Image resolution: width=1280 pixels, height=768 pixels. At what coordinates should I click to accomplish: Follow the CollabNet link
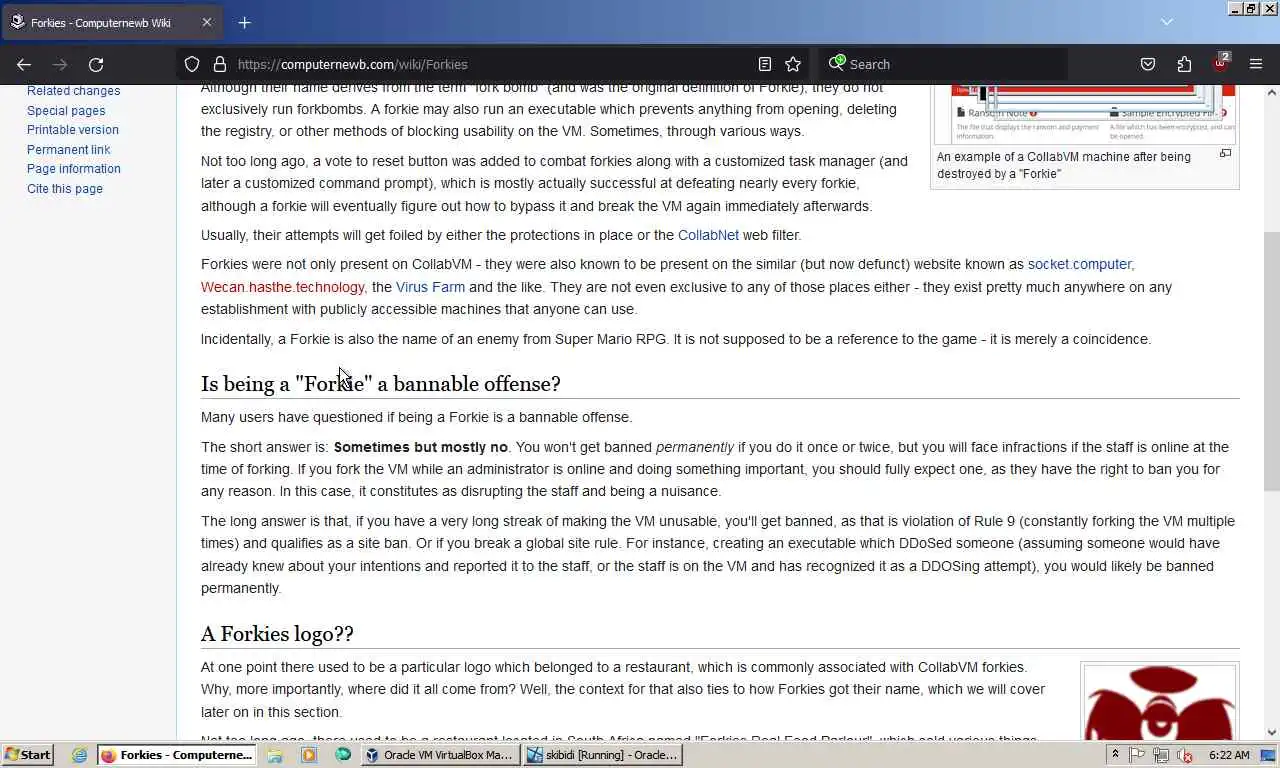click(708, 235)
